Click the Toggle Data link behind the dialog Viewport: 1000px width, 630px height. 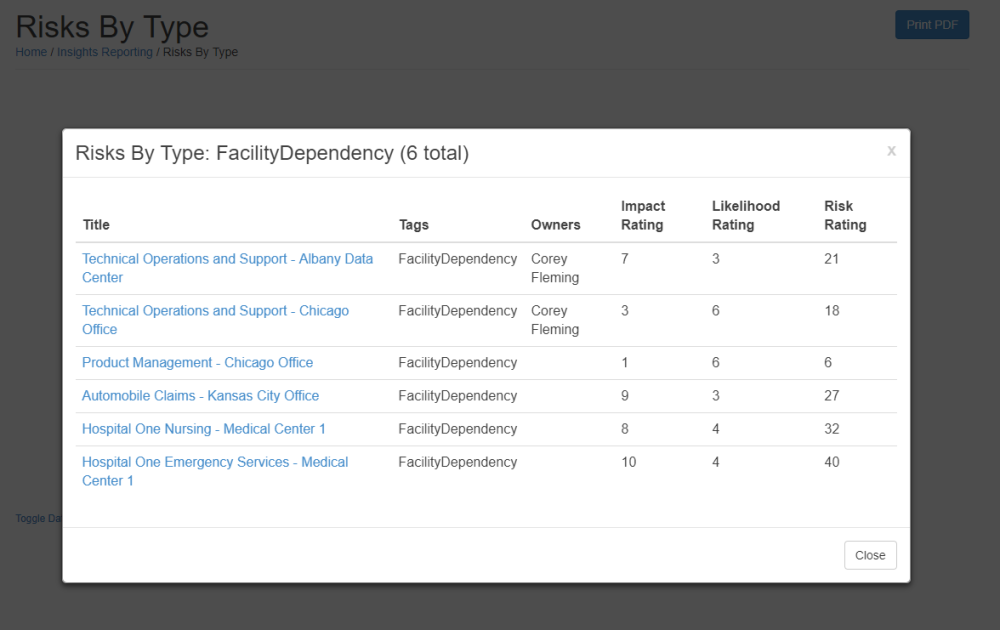[38, 518]
